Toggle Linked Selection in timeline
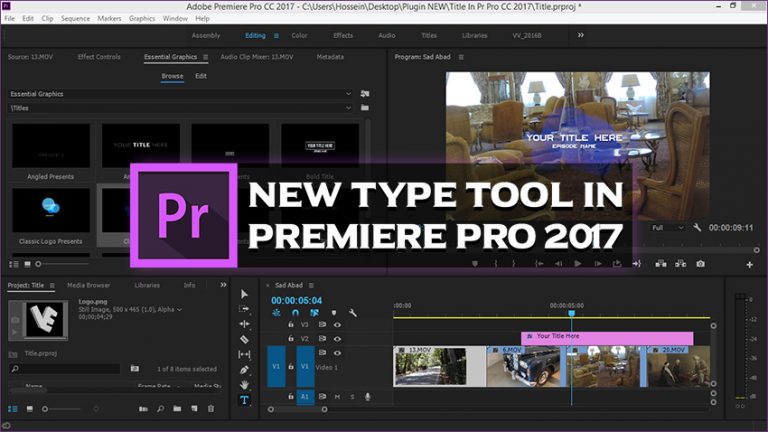768x432 pixels. (x=314, y=312)
